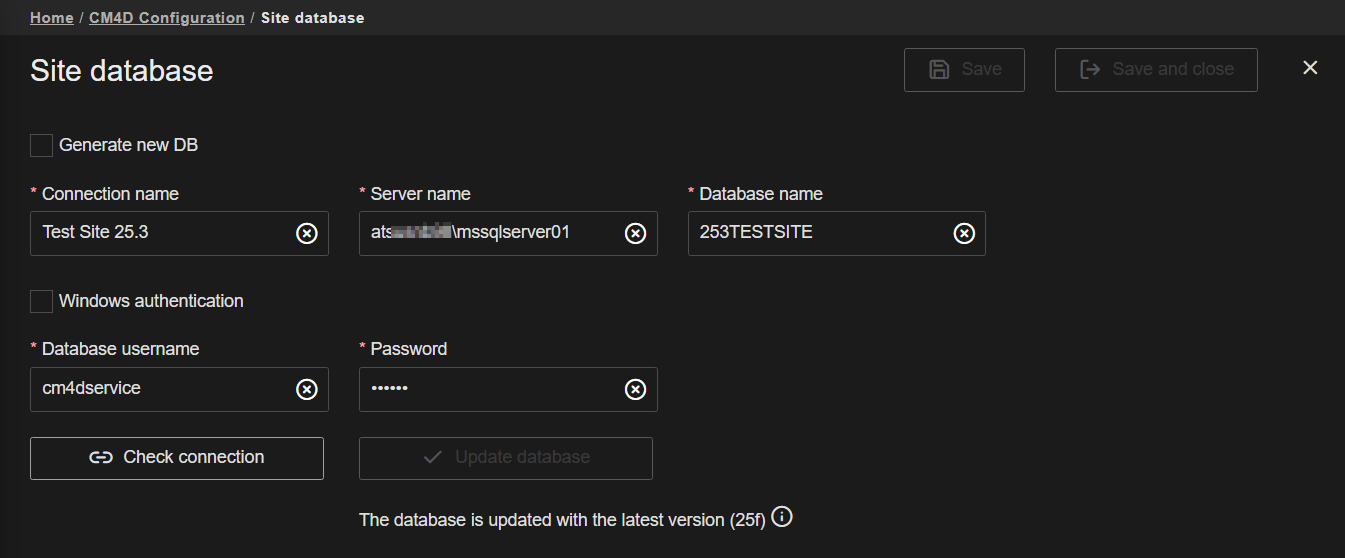This screenshot has height=558, width=1345.
Task: Clear the Connection name field
Action: (x=307, y=233)
